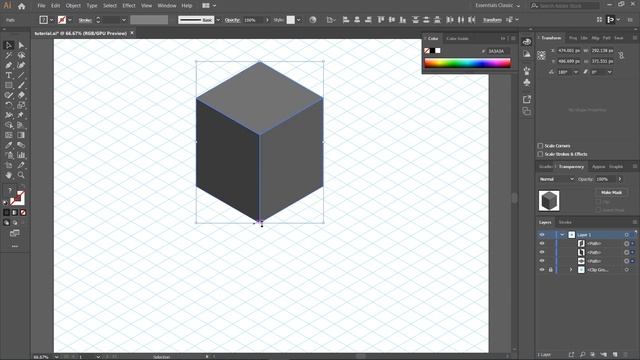Select the Rectangle tool
Screen dimensions: 640x360
9,85
